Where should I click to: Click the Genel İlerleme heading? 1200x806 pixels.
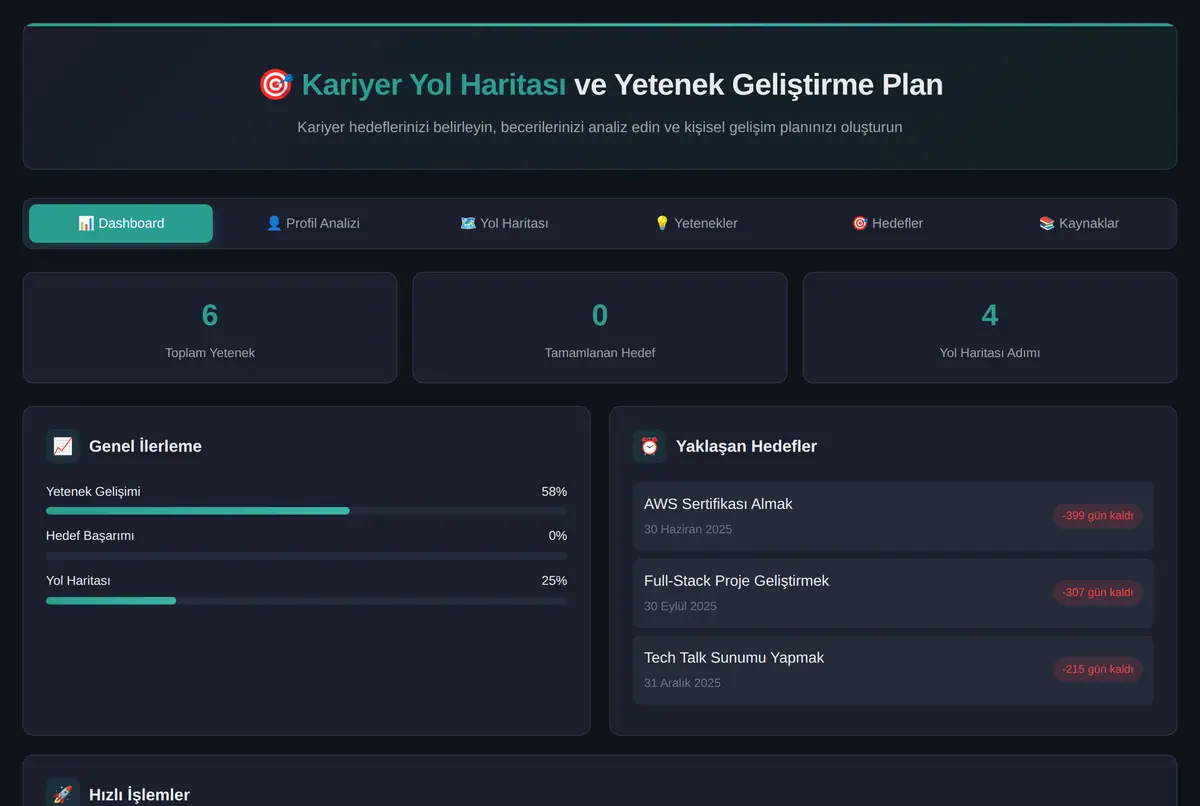[145, 446]
